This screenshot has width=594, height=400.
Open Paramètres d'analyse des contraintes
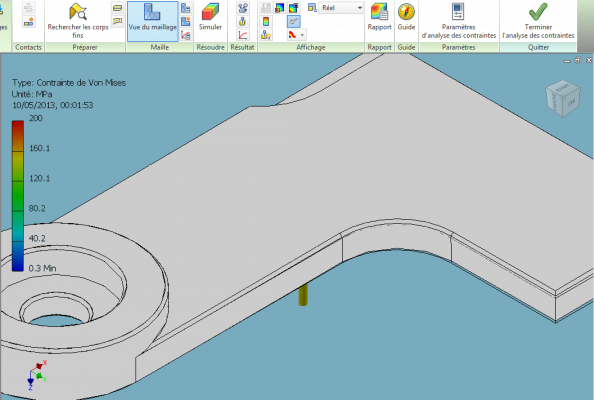458,21
